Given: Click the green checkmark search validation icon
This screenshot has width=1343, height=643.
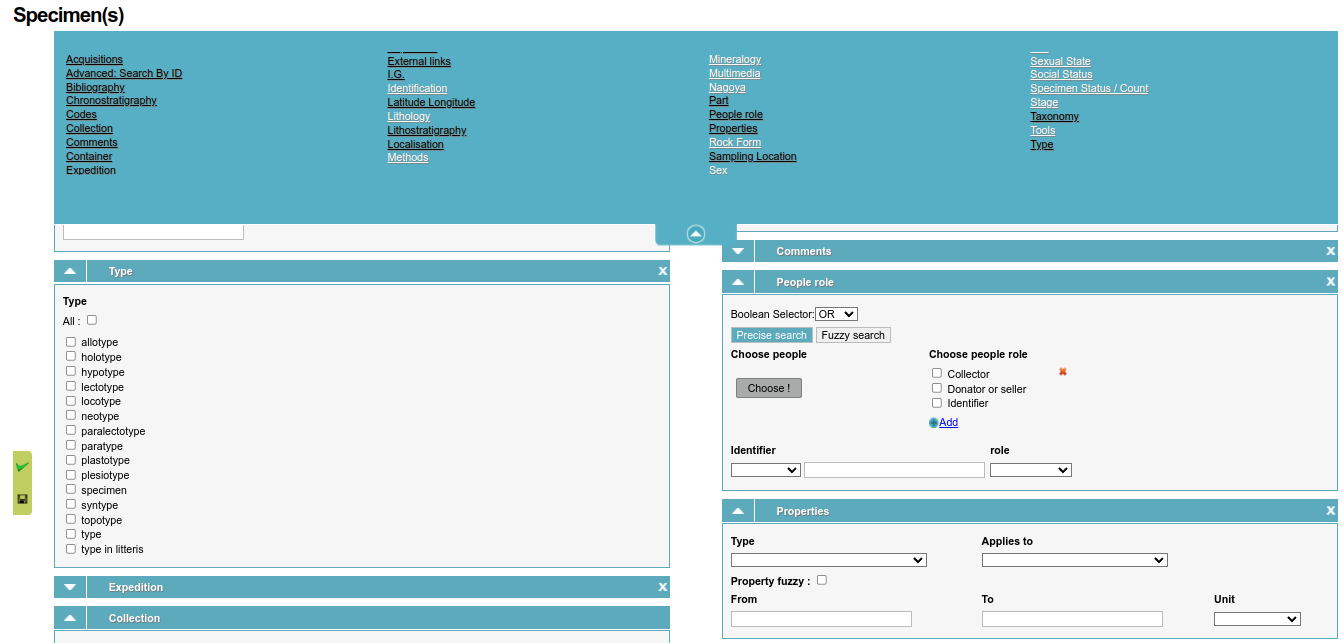Looking at the screenshot, I should point(21,466).
